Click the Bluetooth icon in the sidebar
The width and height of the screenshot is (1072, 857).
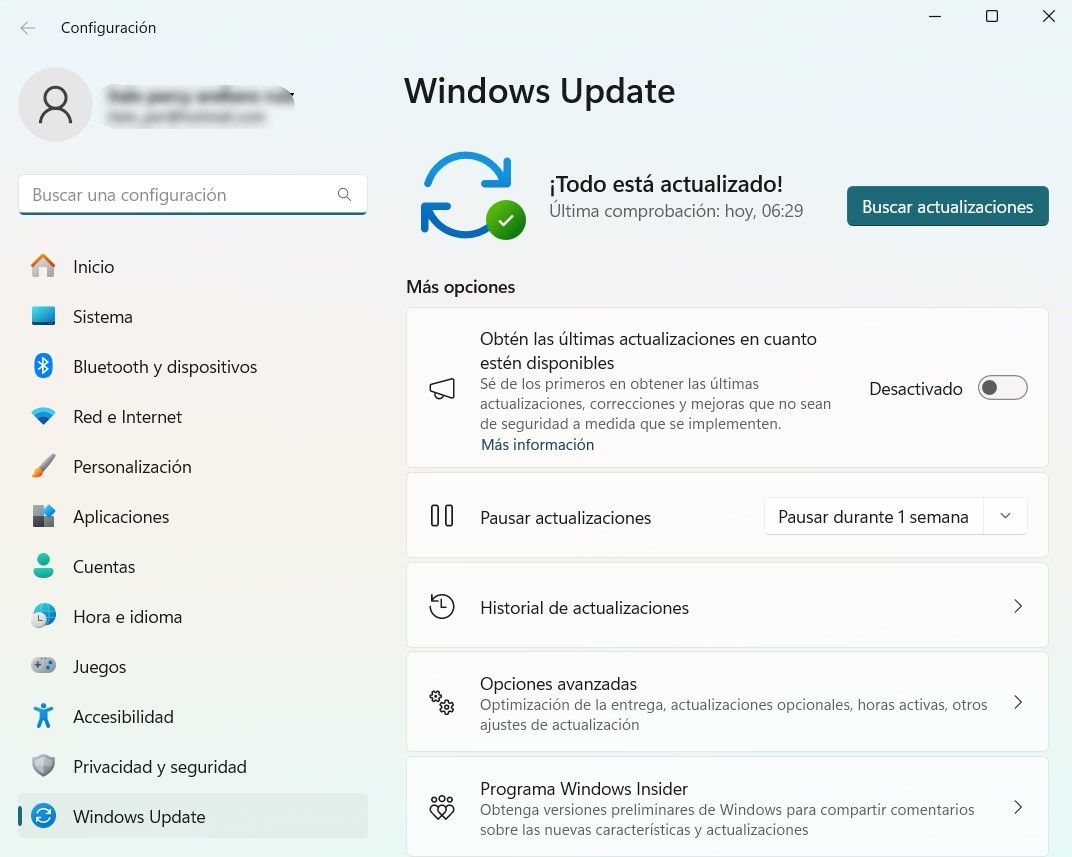[x=43, y=366]
